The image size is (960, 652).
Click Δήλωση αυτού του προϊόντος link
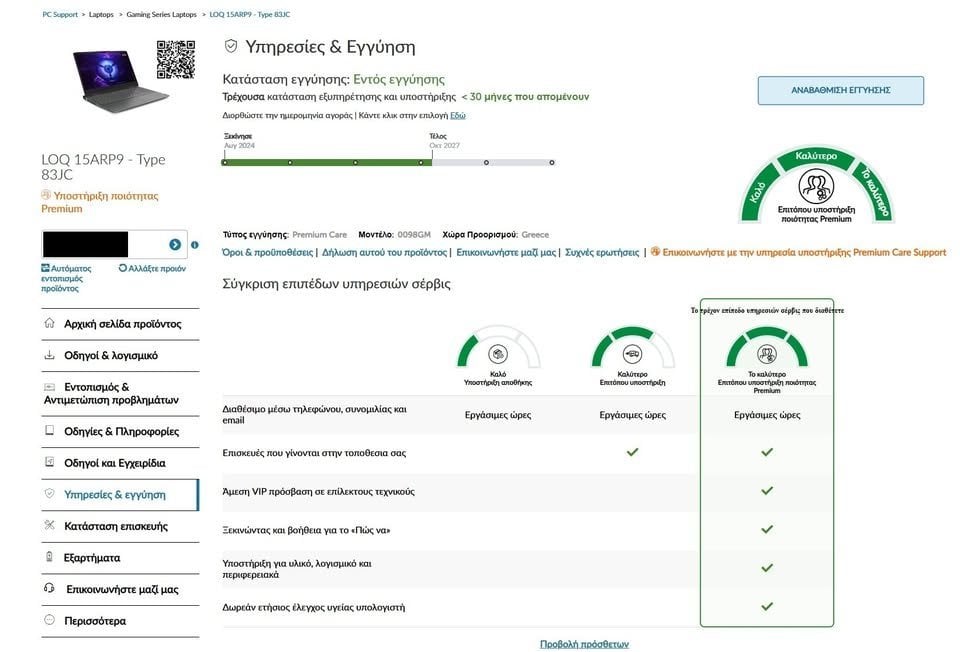[384, 252]
